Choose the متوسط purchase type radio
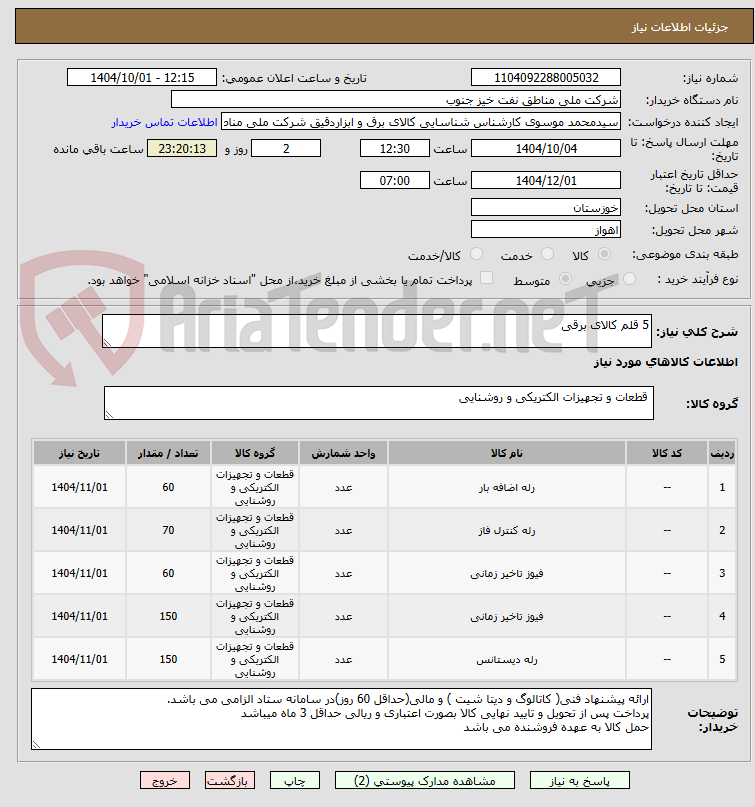Screen dimensions: 755x807 [565, 279]
